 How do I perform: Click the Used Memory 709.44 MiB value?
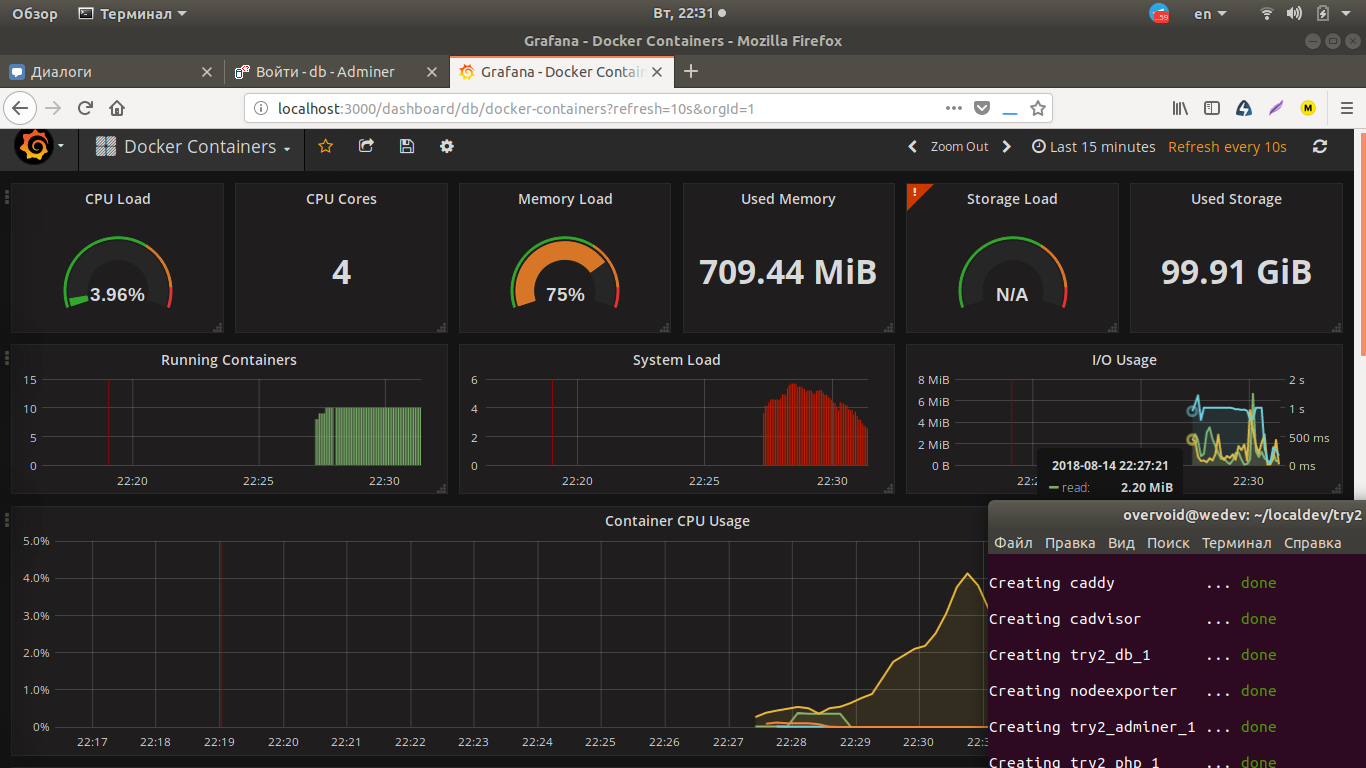(x=788, y=272)
